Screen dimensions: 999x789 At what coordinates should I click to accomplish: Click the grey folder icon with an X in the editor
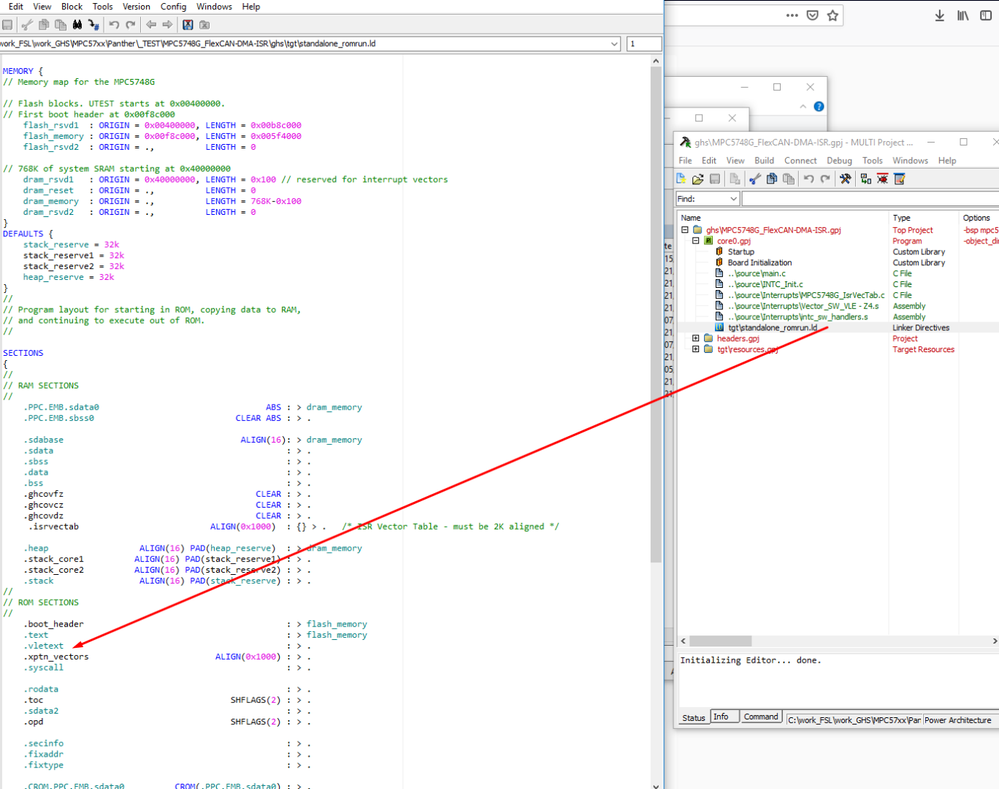click(x=205, y=25)
